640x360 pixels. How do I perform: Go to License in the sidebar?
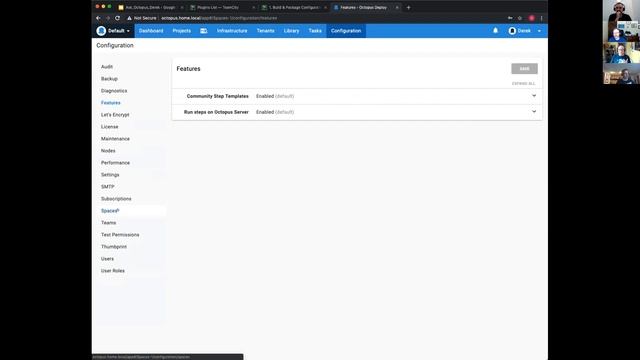[x=109, y=127]
